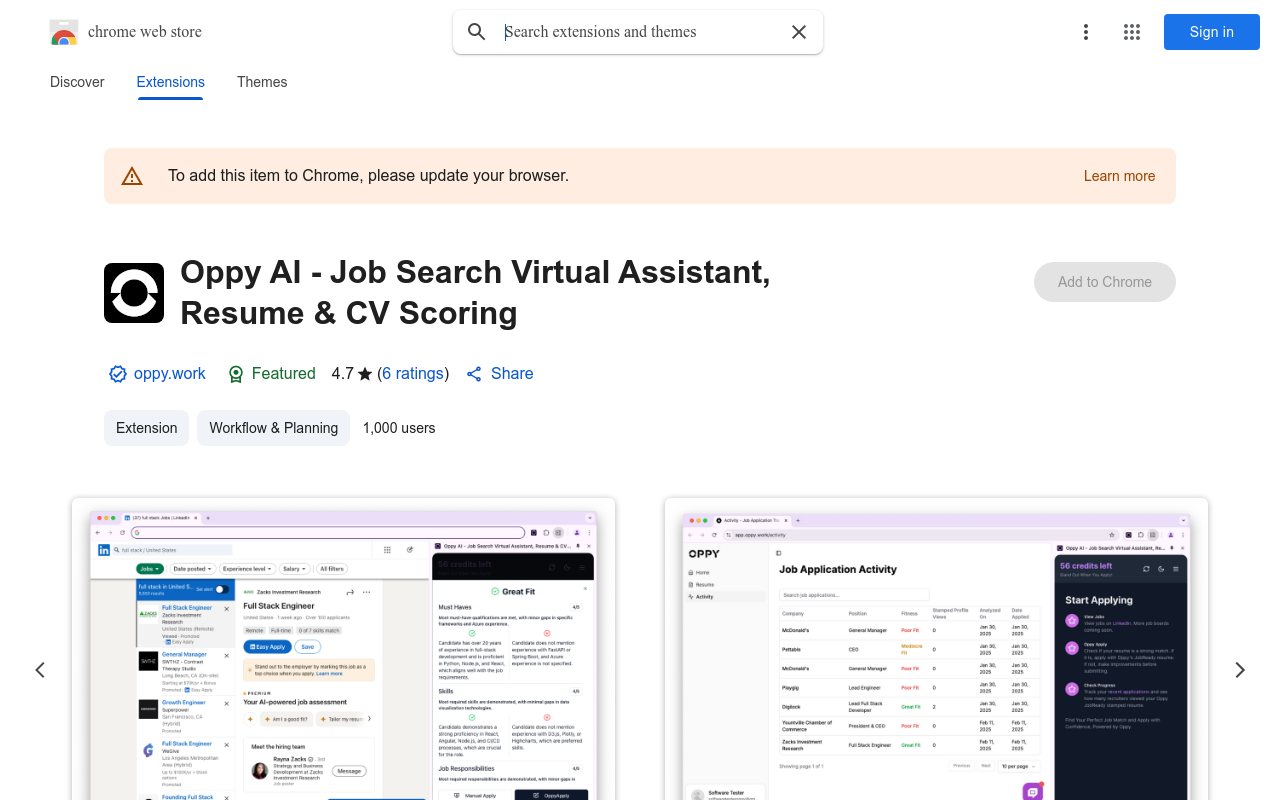Click the Oppy AI extension logo
This screenshot has height=800, width=1280.
[x=134, y=293]
